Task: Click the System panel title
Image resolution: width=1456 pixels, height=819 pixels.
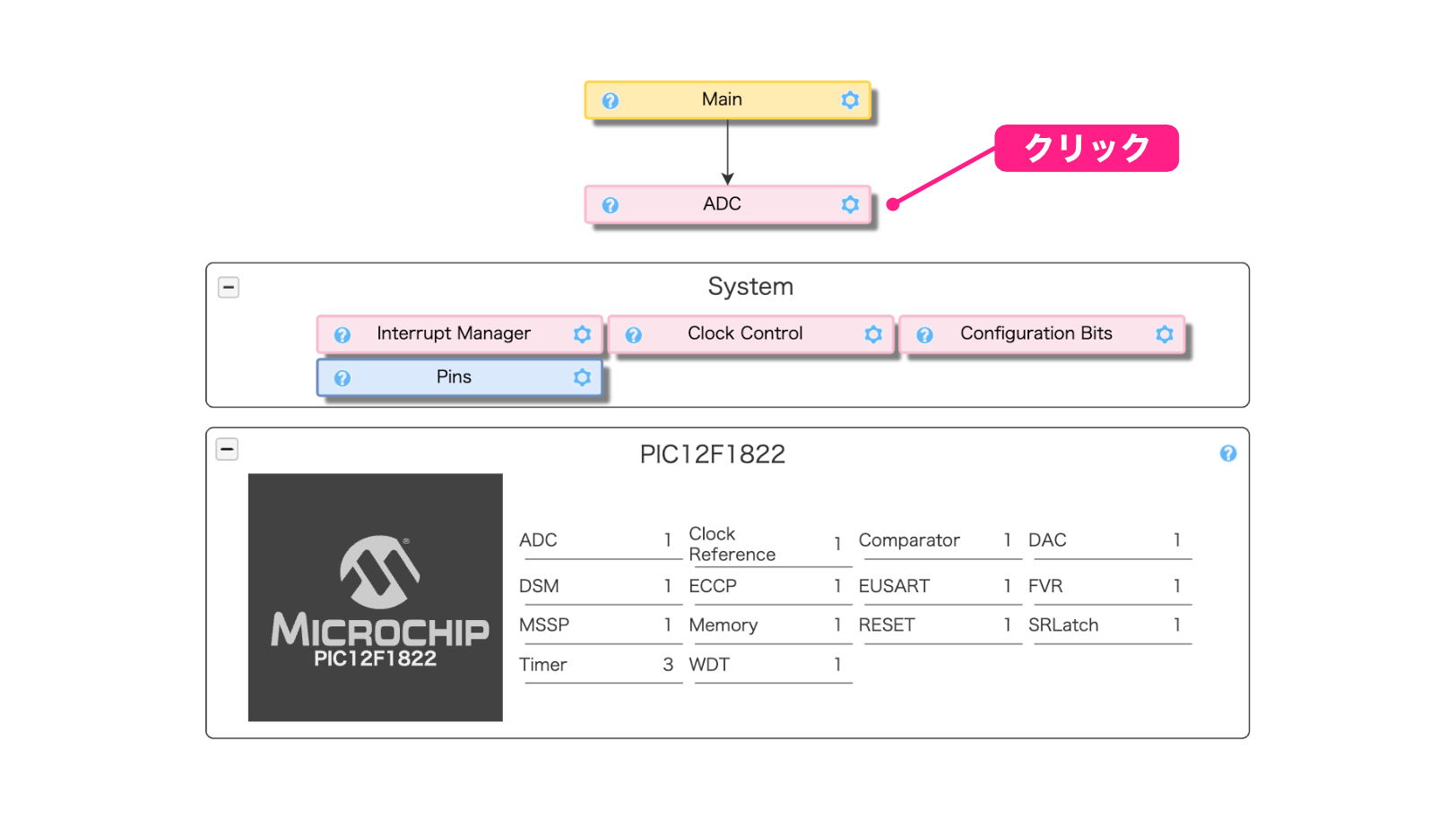Action: [750, 287]
